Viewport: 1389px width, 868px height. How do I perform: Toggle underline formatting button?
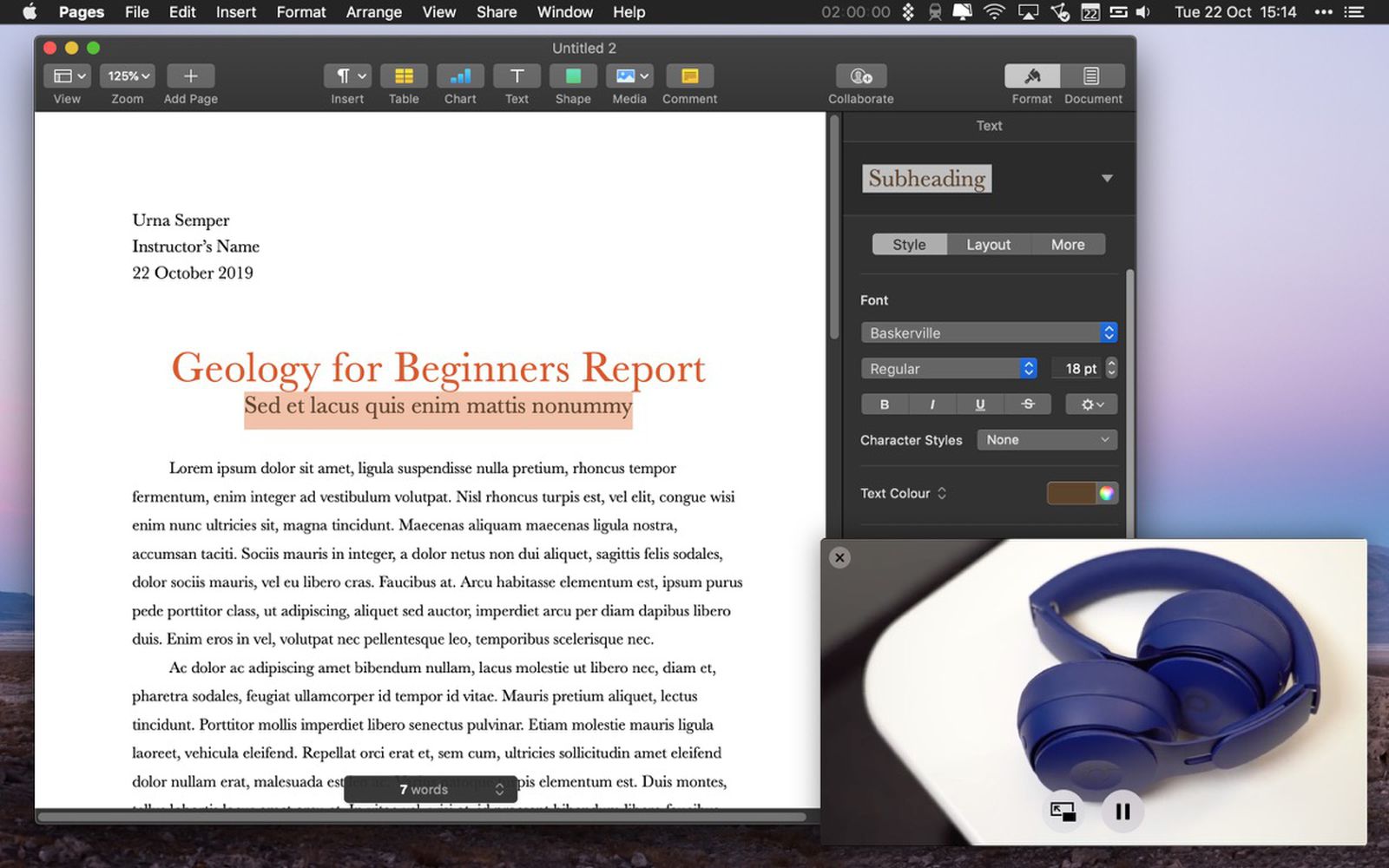pos(980,404)
